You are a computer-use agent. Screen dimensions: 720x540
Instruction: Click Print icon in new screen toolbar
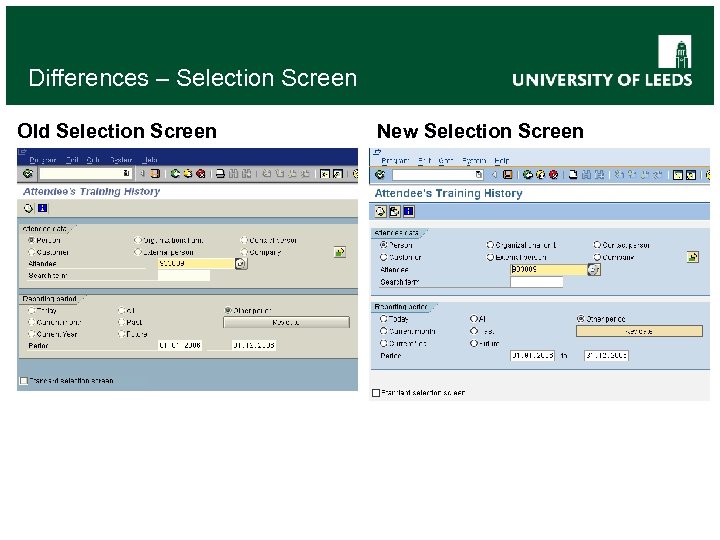click(573, 174)
